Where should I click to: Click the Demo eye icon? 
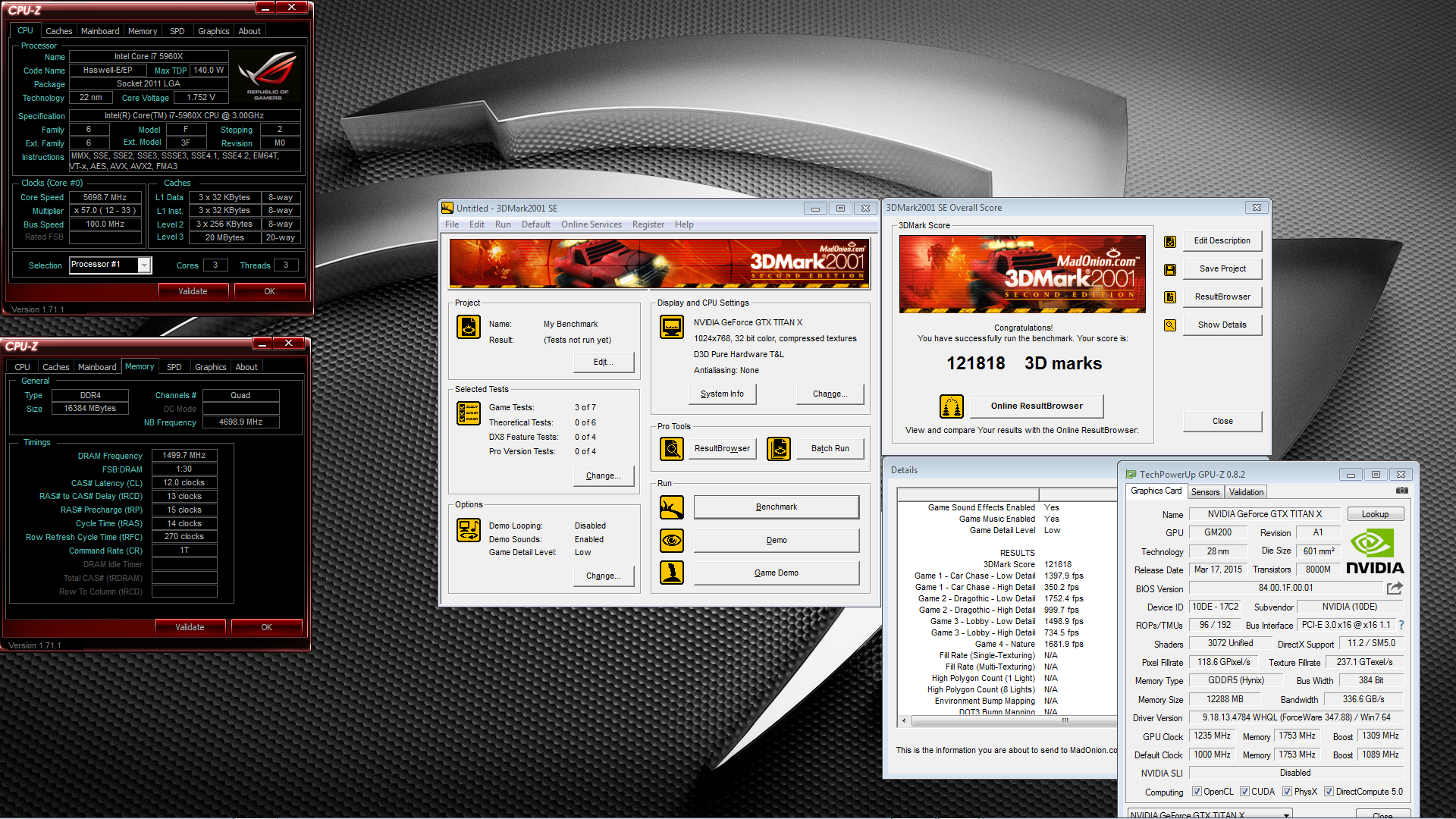(672, 541)
